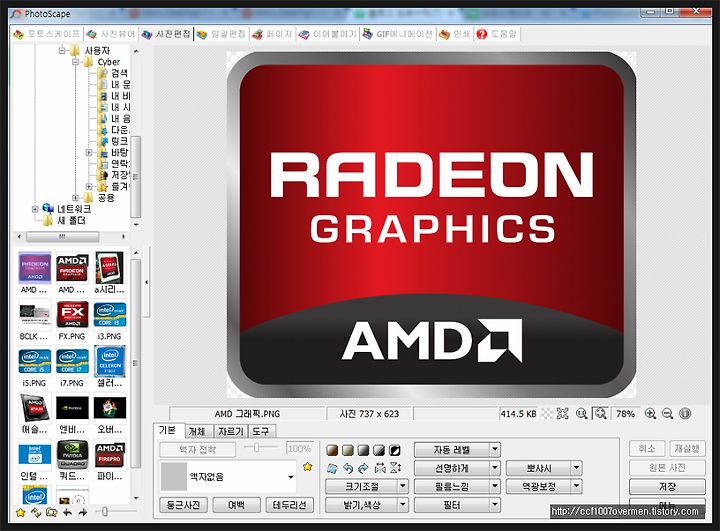This screenshot has height=531, width=720.
Task: Click the 둥근사진 button
Action: (x=183, y=505)
